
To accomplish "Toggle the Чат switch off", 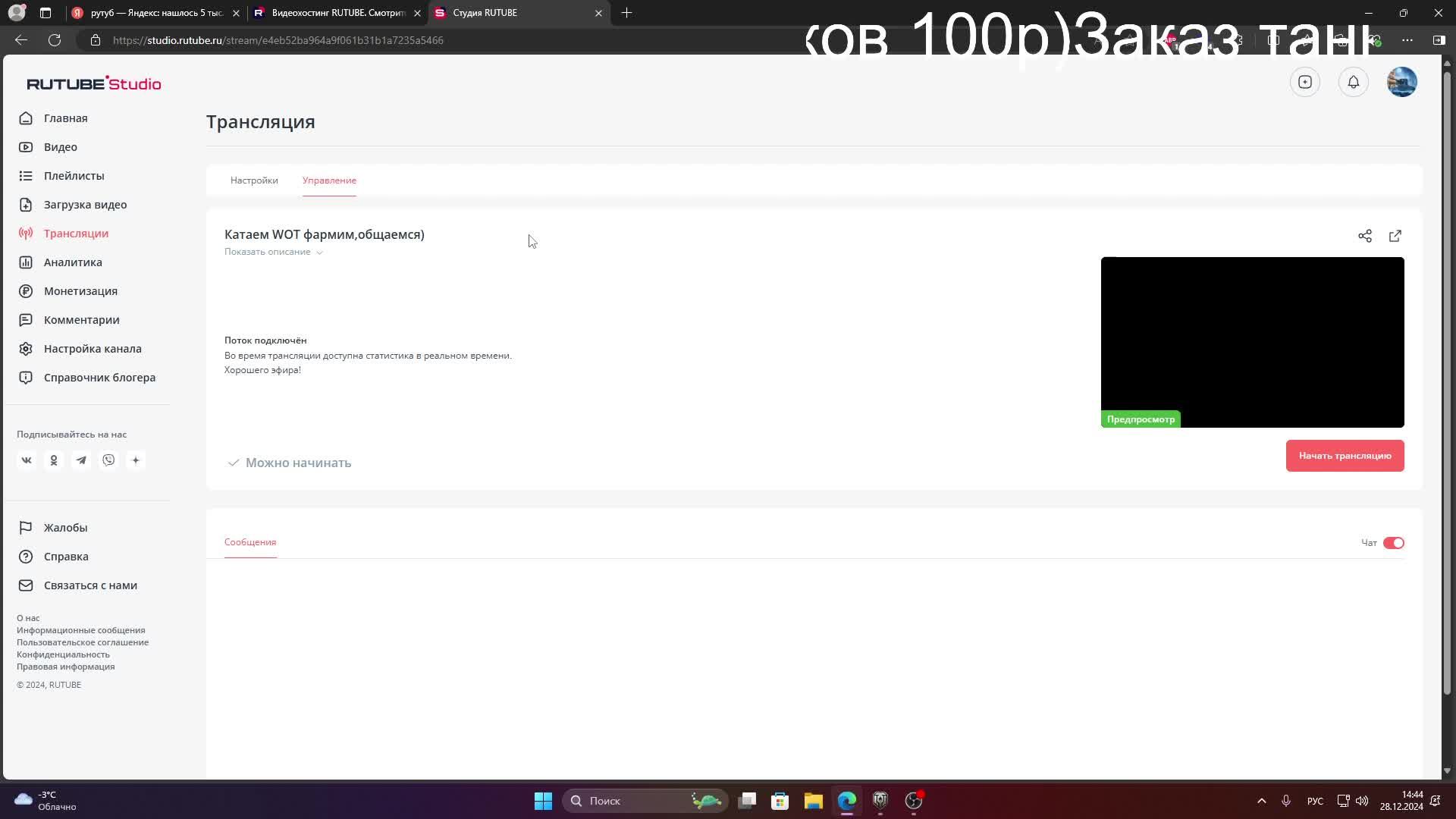I will pyautogui.click(x=1394, y=543).
